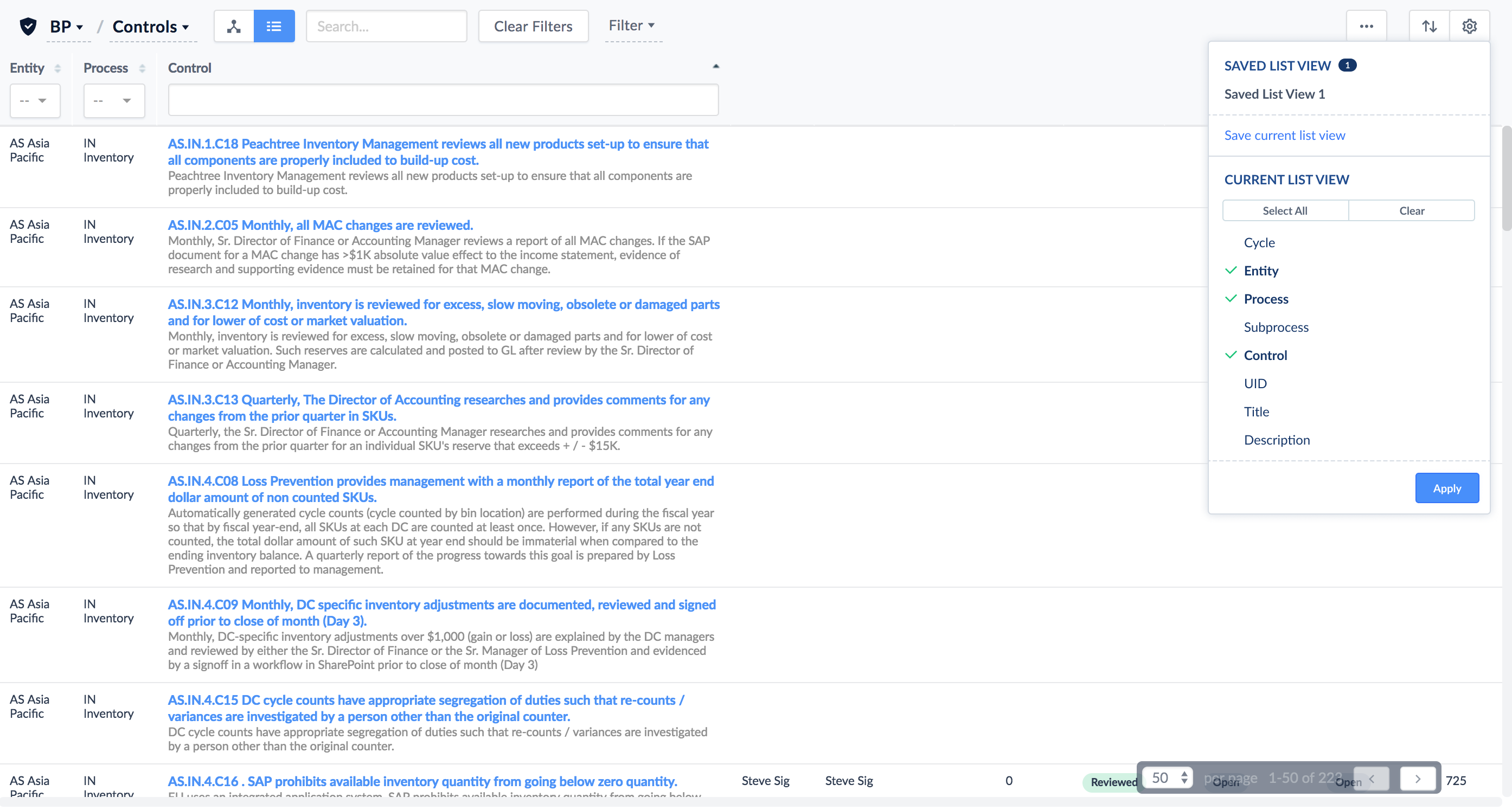This screenshot has height=810, width=1512.
Task: Click the Save current list view link
Action: tap(1285, 135)
